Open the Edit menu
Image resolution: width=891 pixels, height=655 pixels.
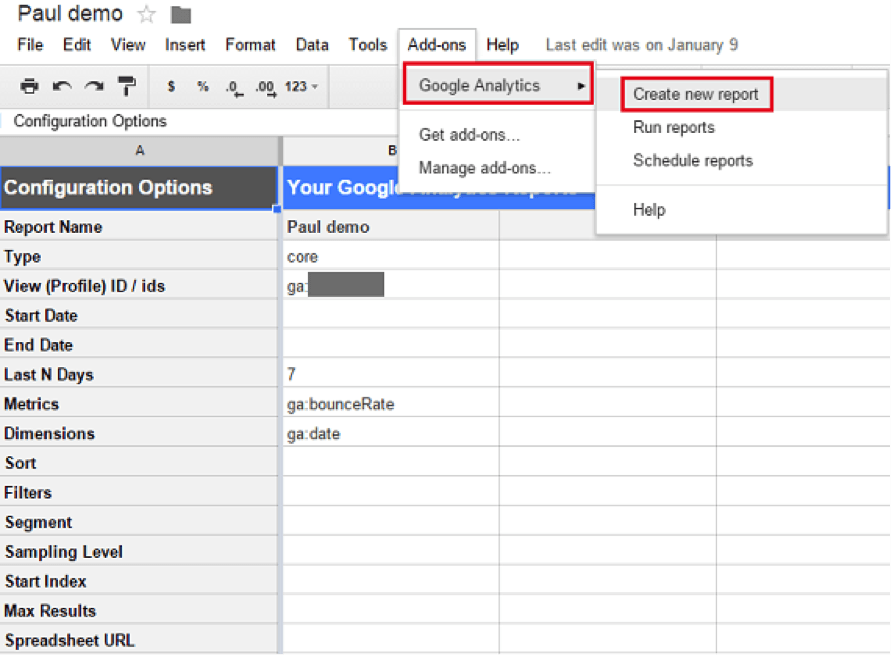pyautogui.click(x=77, y=44)
